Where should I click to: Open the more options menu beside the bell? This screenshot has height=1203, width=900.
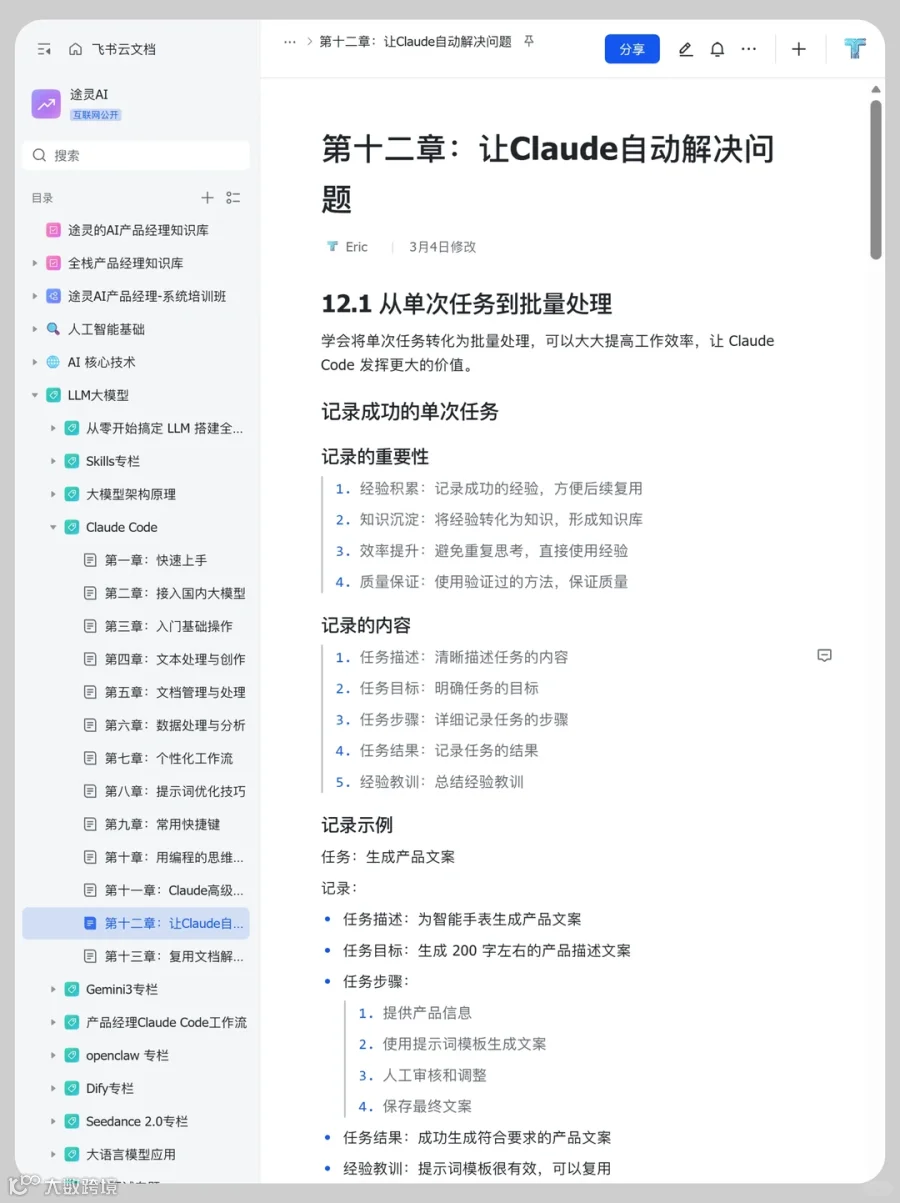[x=749, y=49]
